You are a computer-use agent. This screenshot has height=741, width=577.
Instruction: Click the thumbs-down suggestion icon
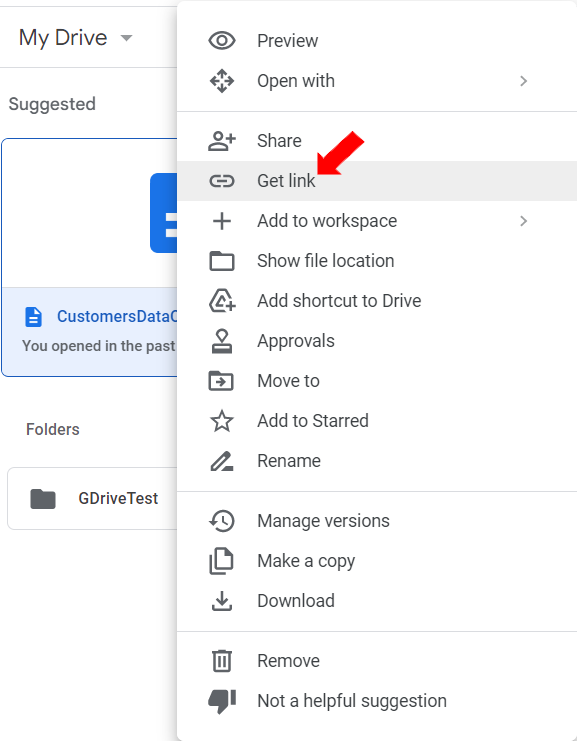pyautogui.click(x=222, y=701)
